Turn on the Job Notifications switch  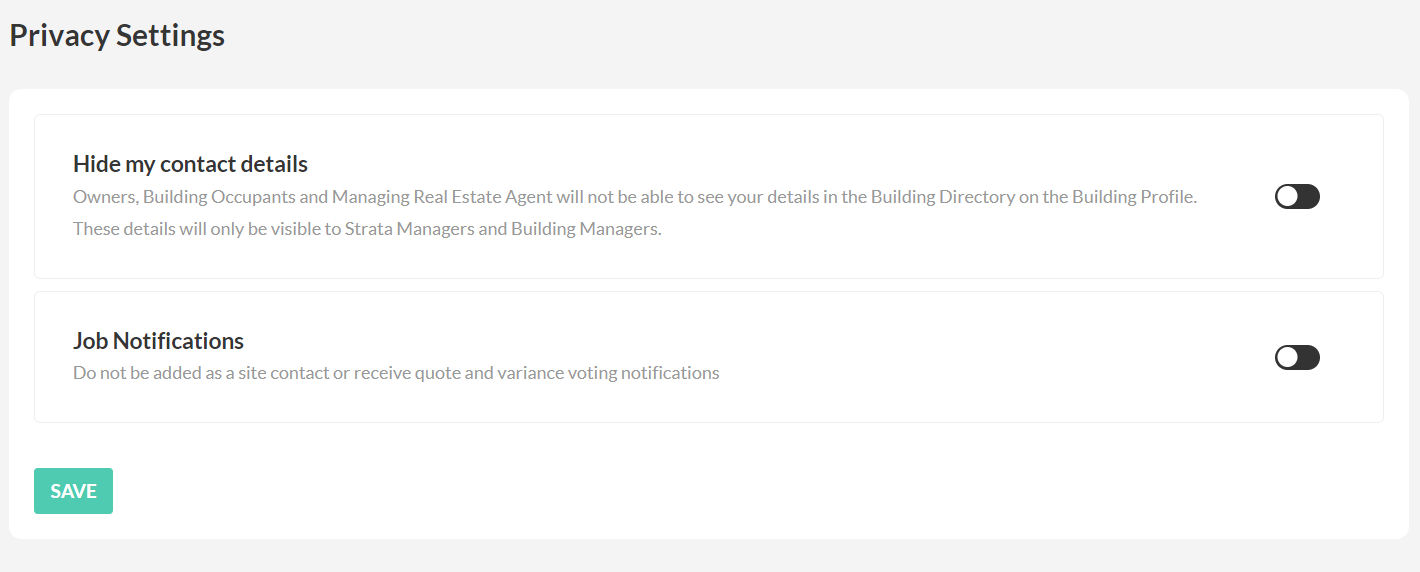coord(1297,357)
